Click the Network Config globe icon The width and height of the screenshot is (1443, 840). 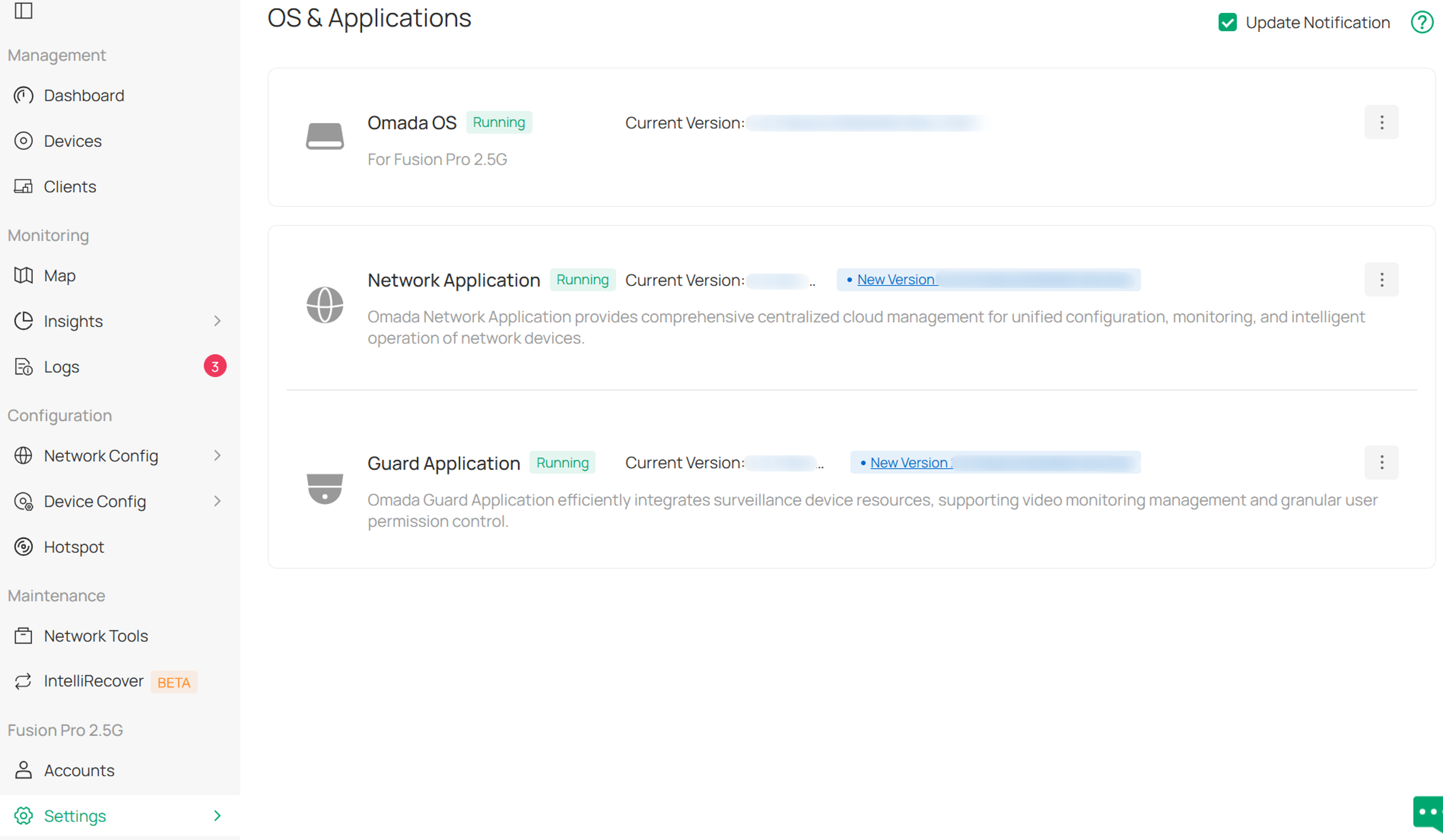pyautogui.click(x=23, y=455)
